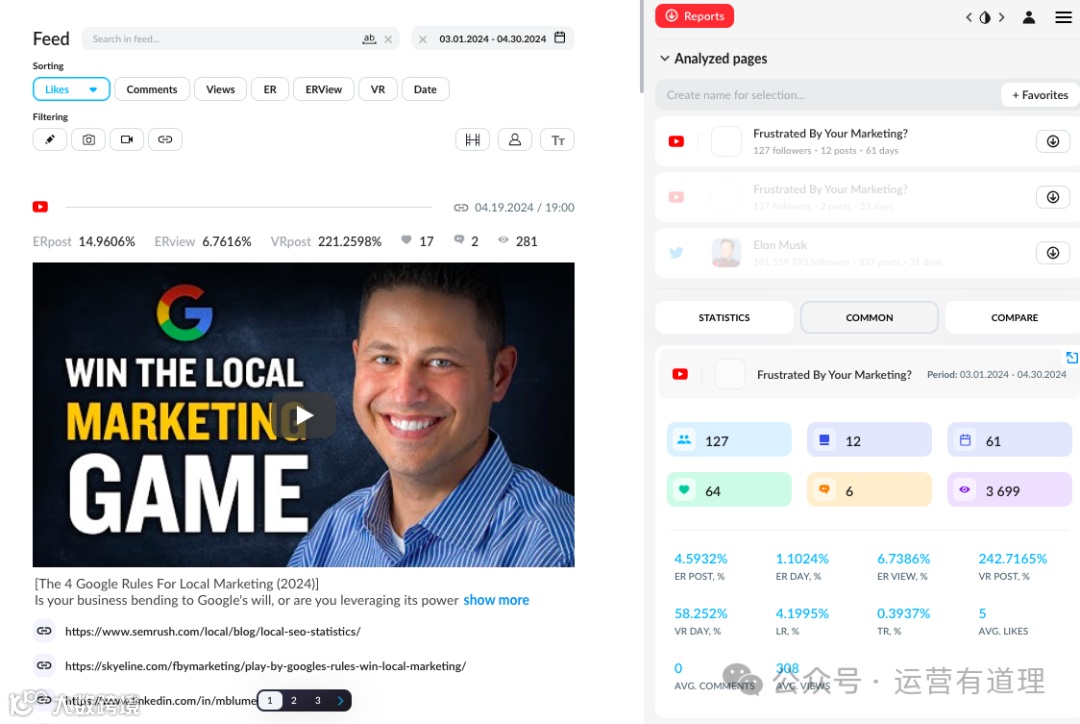The image size is (1080, 724).
Task: Open the user profile icon
Action: click(x=1028, y=17)
